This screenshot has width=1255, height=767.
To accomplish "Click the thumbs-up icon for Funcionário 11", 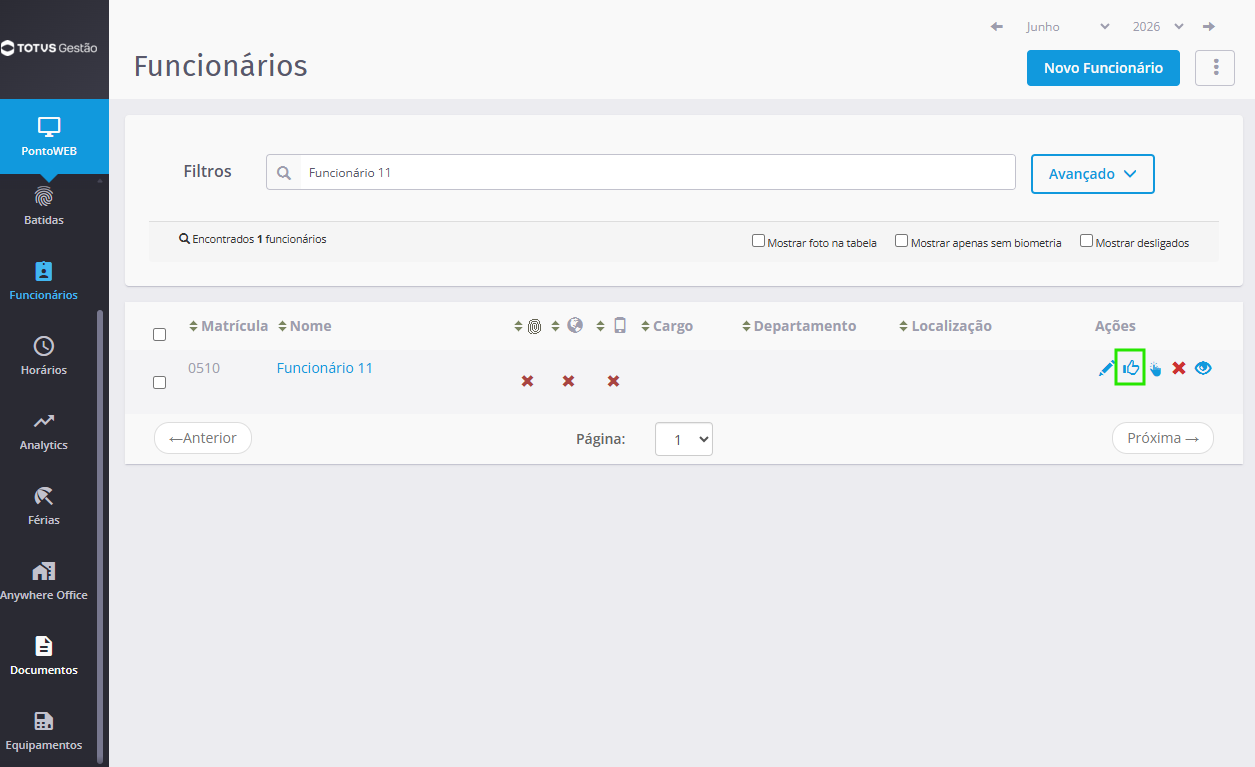I will (1131, 368).
